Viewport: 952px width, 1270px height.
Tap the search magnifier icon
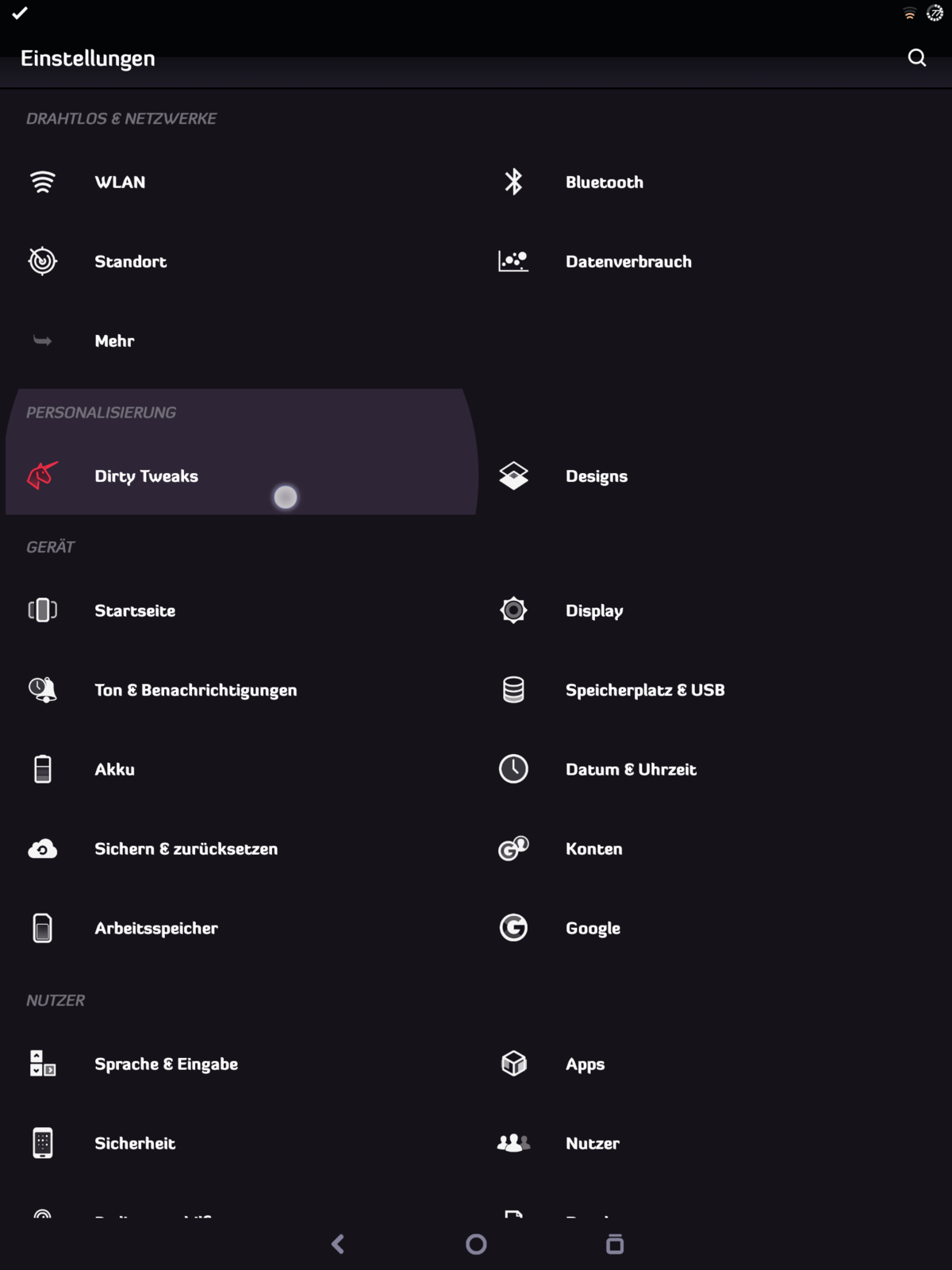tap(916, 58)
